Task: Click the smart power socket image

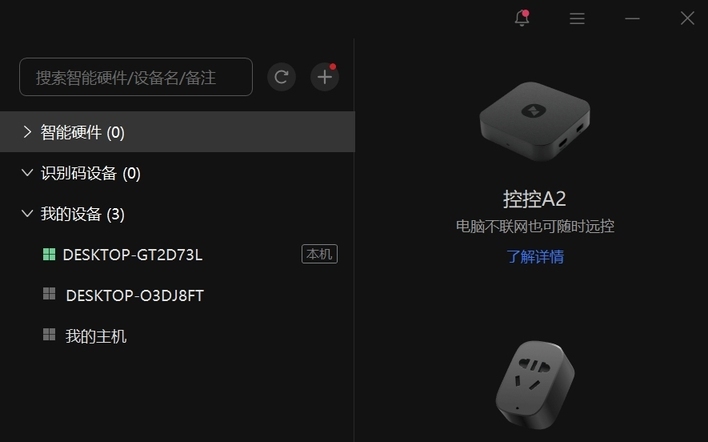Action: coord(535,385)
